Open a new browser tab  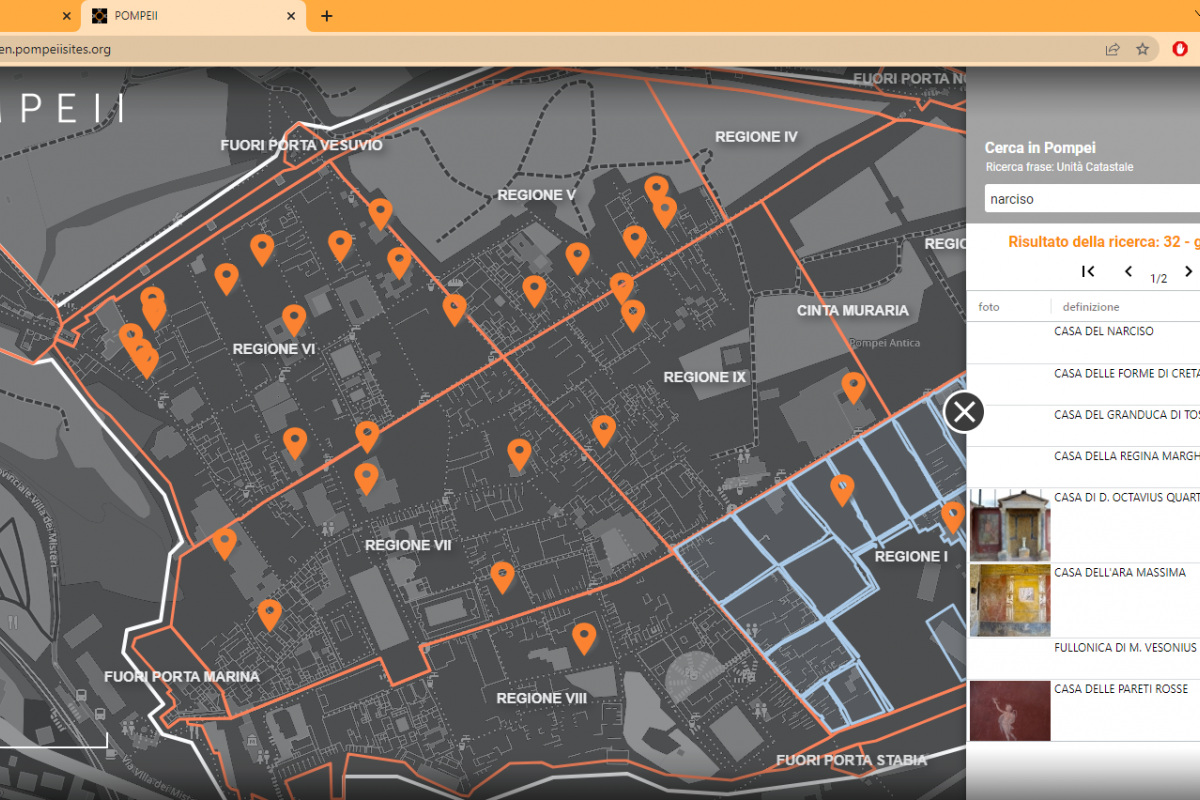click(x=327, y=16)
